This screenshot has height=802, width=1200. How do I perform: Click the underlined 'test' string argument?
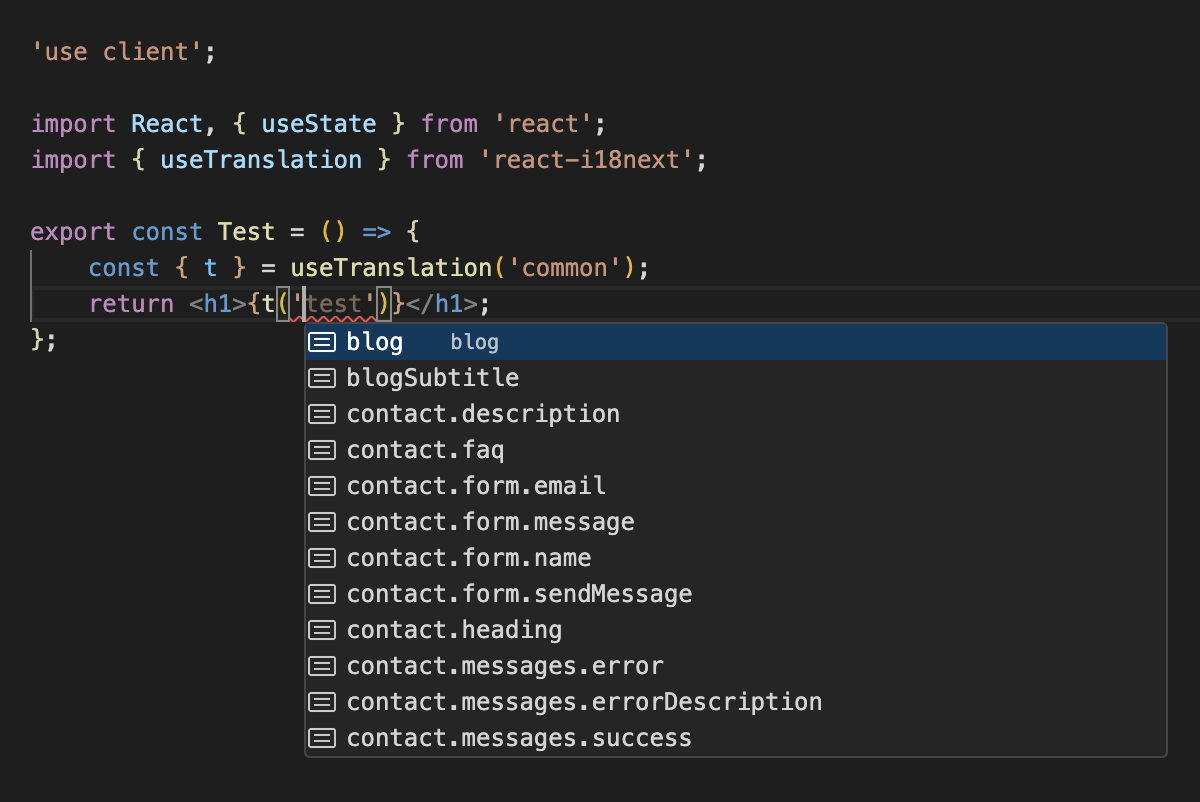[336, 303]
